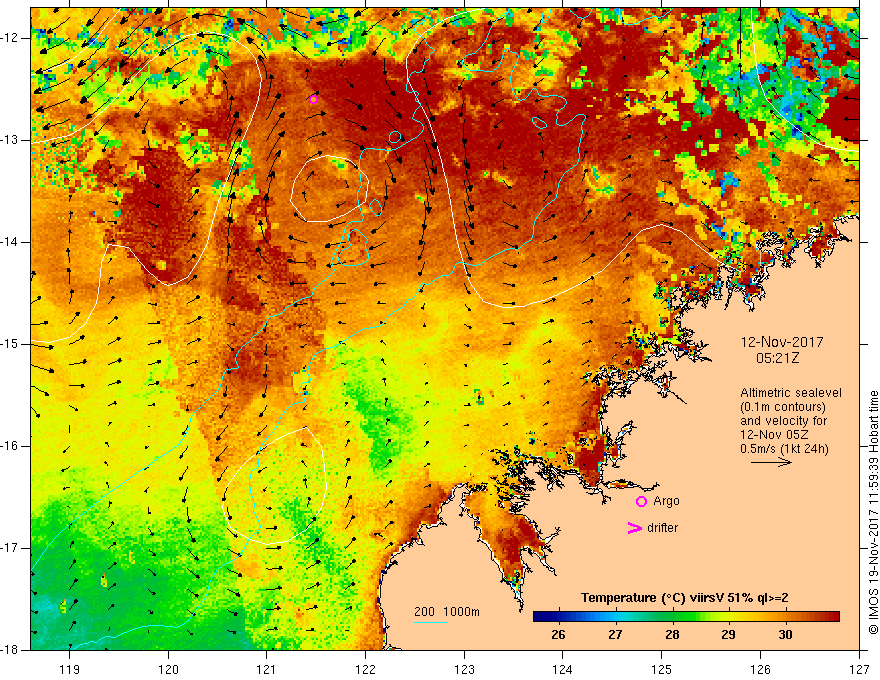Click the temperature color bar

coord(686,617)
